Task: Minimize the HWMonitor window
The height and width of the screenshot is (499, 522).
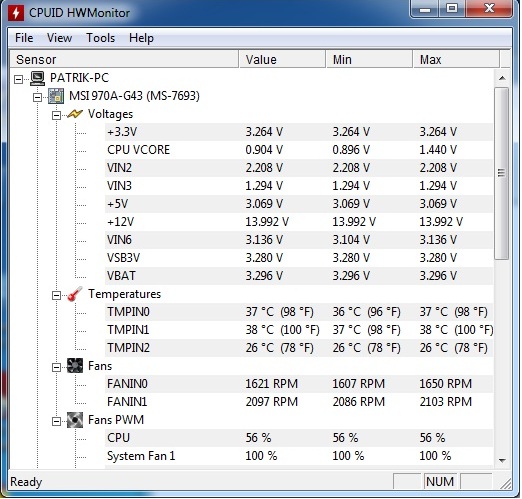Action: 425,8
